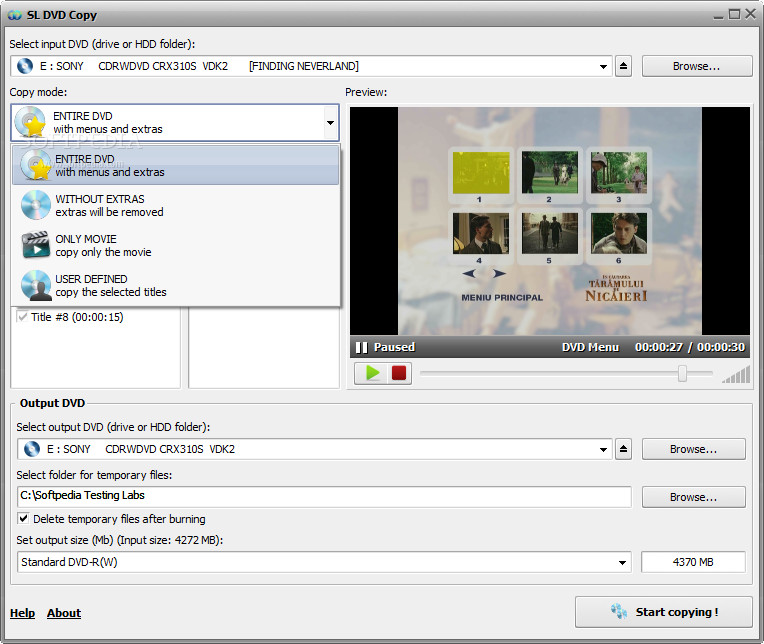Maximize the SL DVD Copy window
This screenshot has width=764, height=644.
click(x=734, y=14)
